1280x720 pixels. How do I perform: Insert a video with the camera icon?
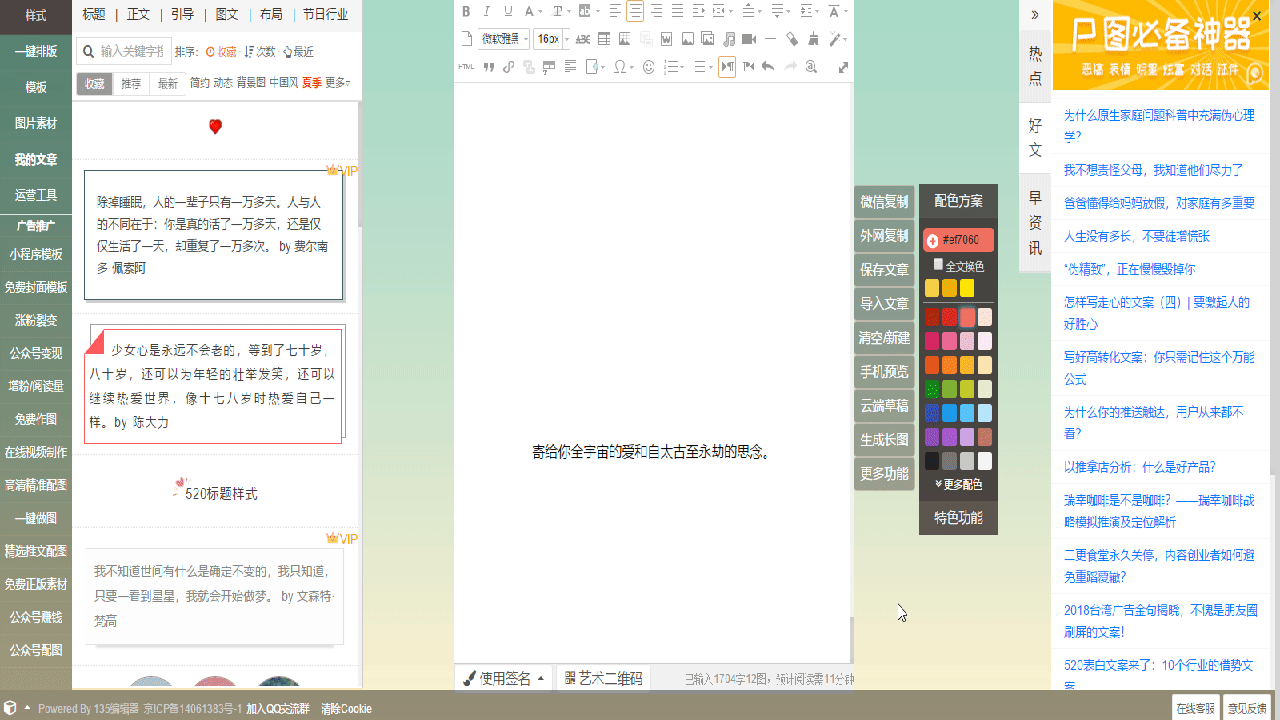(x=749, y=40)
